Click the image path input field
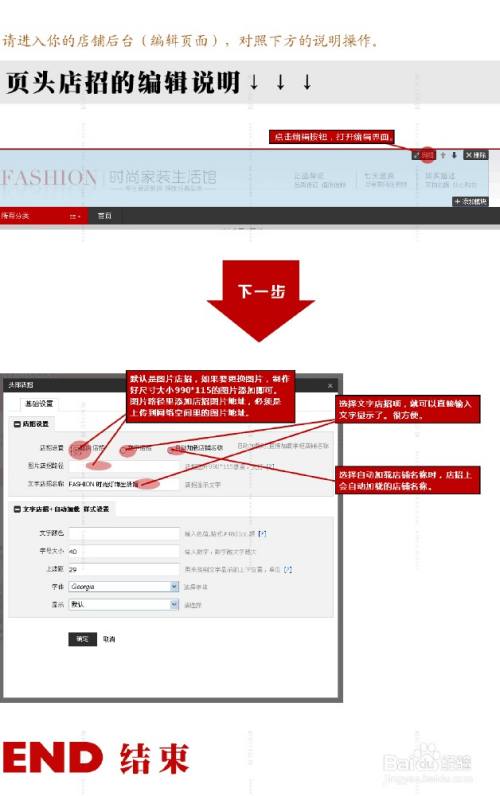The width and height of the screenshot is (500, 796). pos(124,466)
